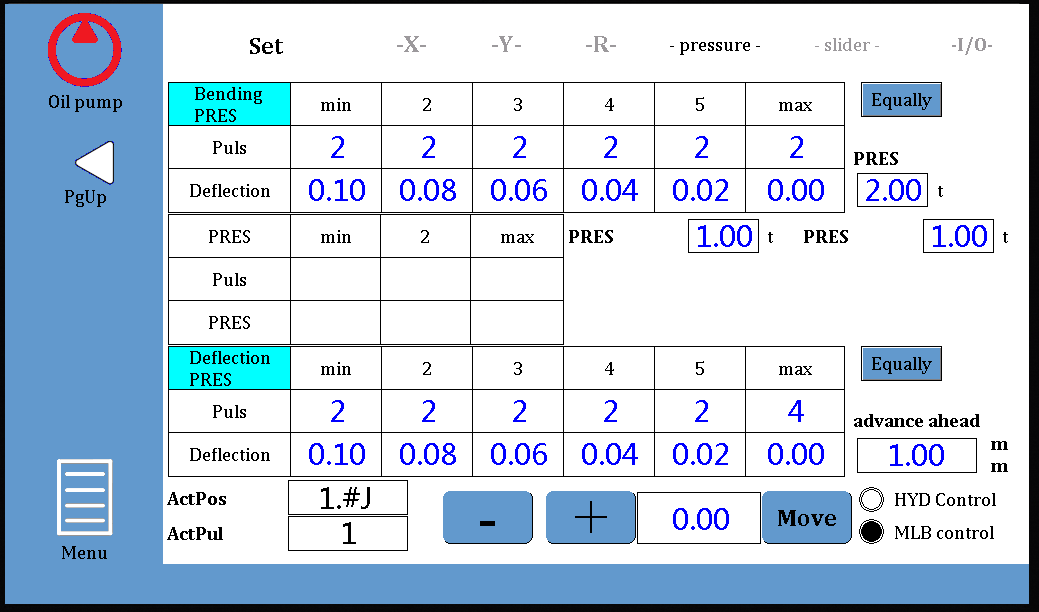Toggle the Oil pump power icon
The height and width of the screenshot is (612, 1039).
[x=84, y=49]
